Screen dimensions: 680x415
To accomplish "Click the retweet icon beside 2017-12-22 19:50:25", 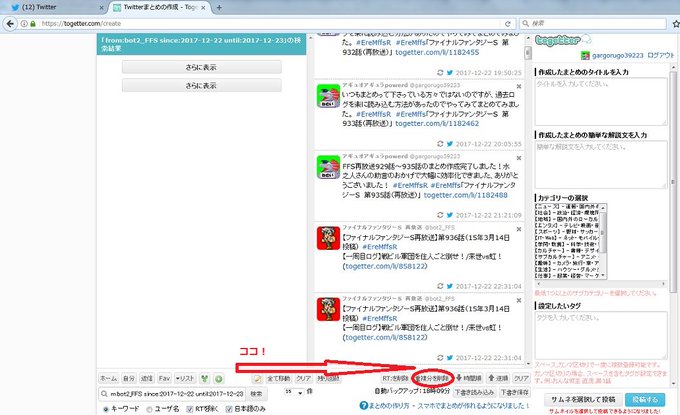I will pos(440,73).
